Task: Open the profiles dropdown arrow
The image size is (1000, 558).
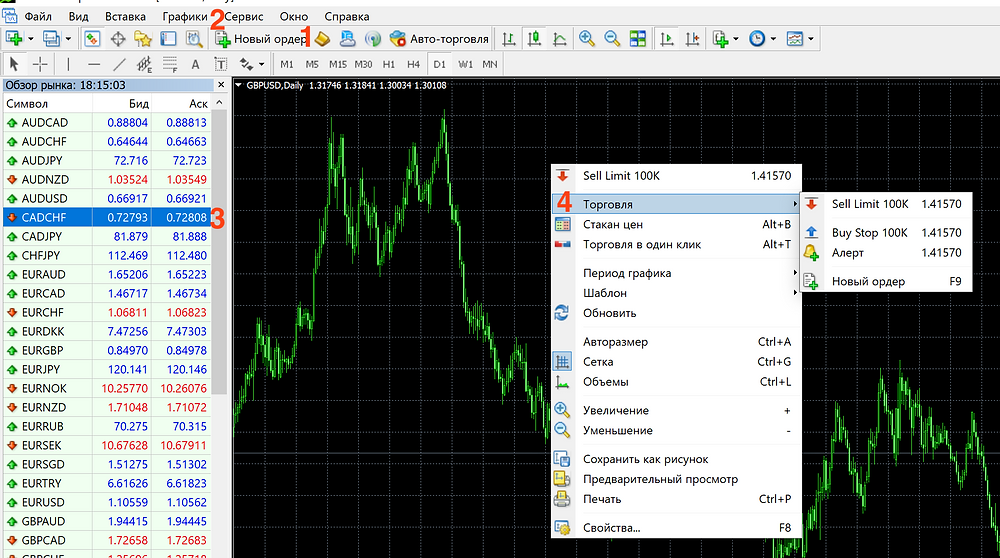Action: point(68,39)
